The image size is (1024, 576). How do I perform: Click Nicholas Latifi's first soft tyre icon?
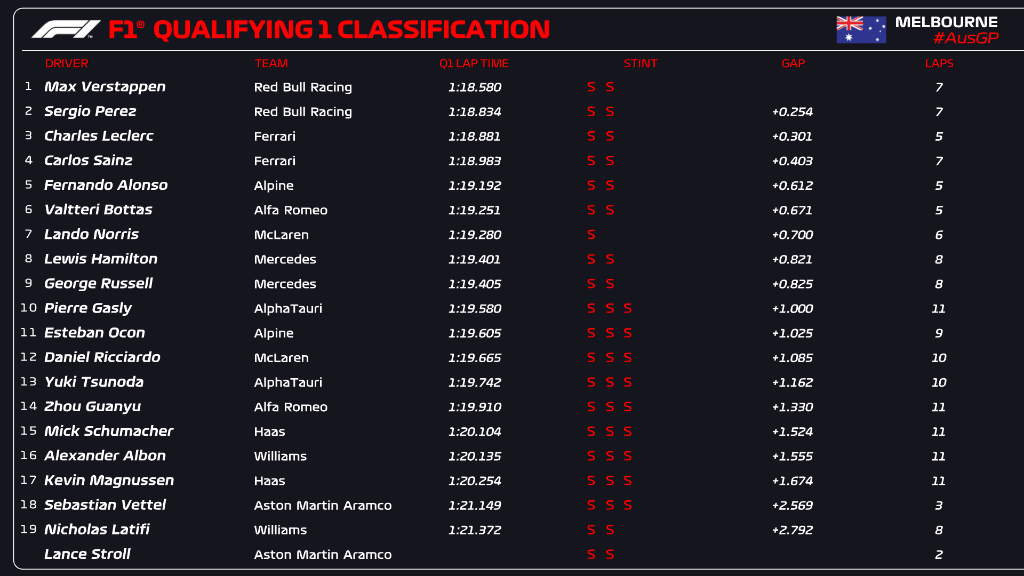591,530
